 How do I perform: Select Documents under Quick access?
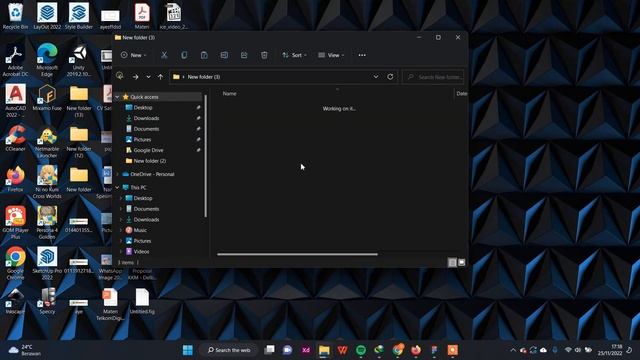coord(146,129)
